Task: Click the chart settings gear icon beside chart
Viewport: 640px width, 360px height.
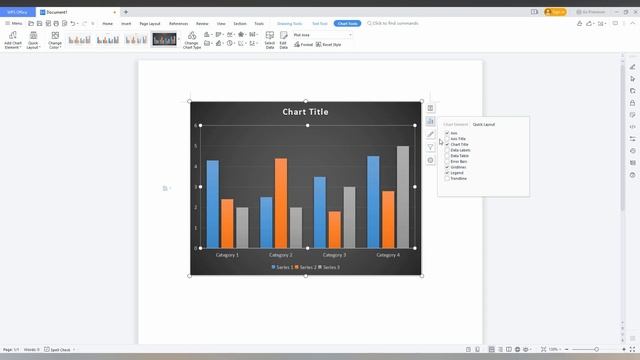Action: click(430, 160)
